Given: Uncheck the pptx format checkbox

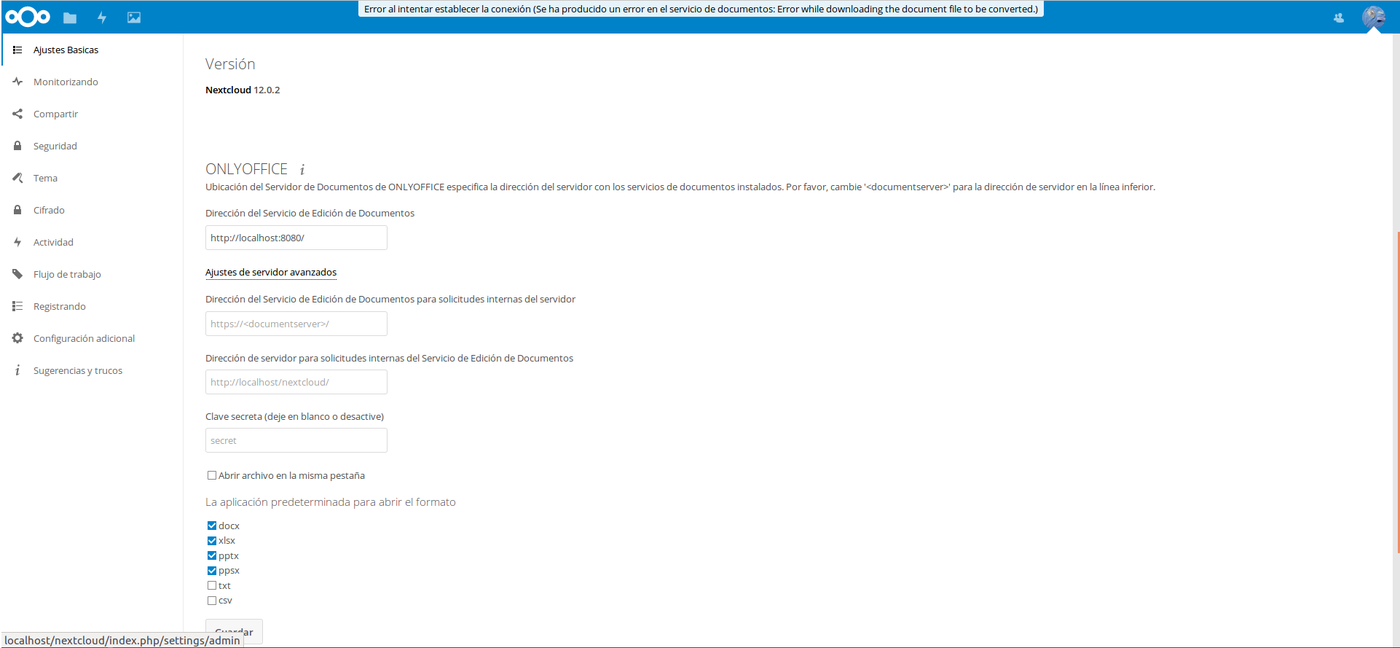Looking at the screenshot, I should [x=212, y=556].
